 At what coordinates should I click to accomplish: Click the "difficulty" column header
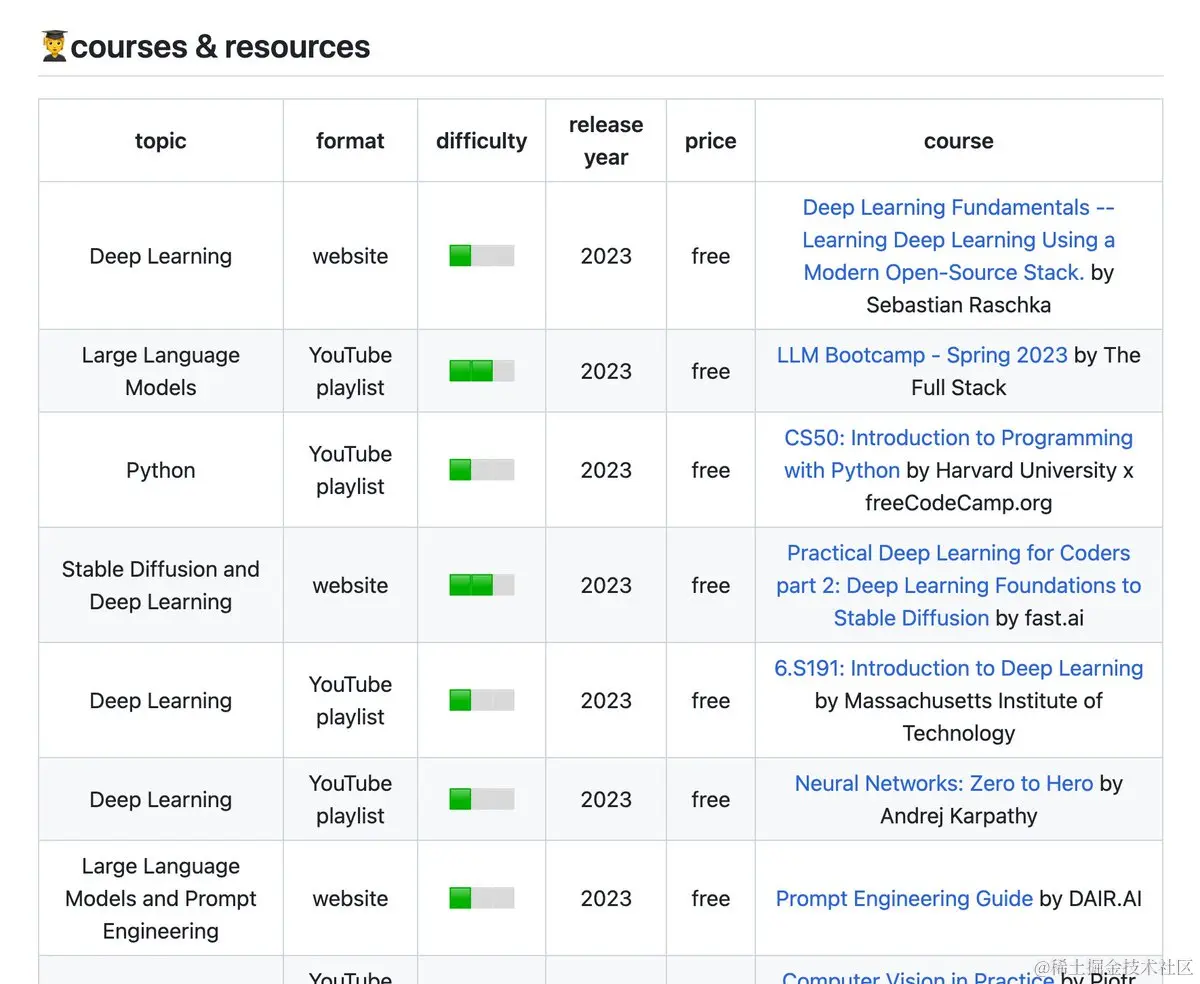(x=481, y=141)
